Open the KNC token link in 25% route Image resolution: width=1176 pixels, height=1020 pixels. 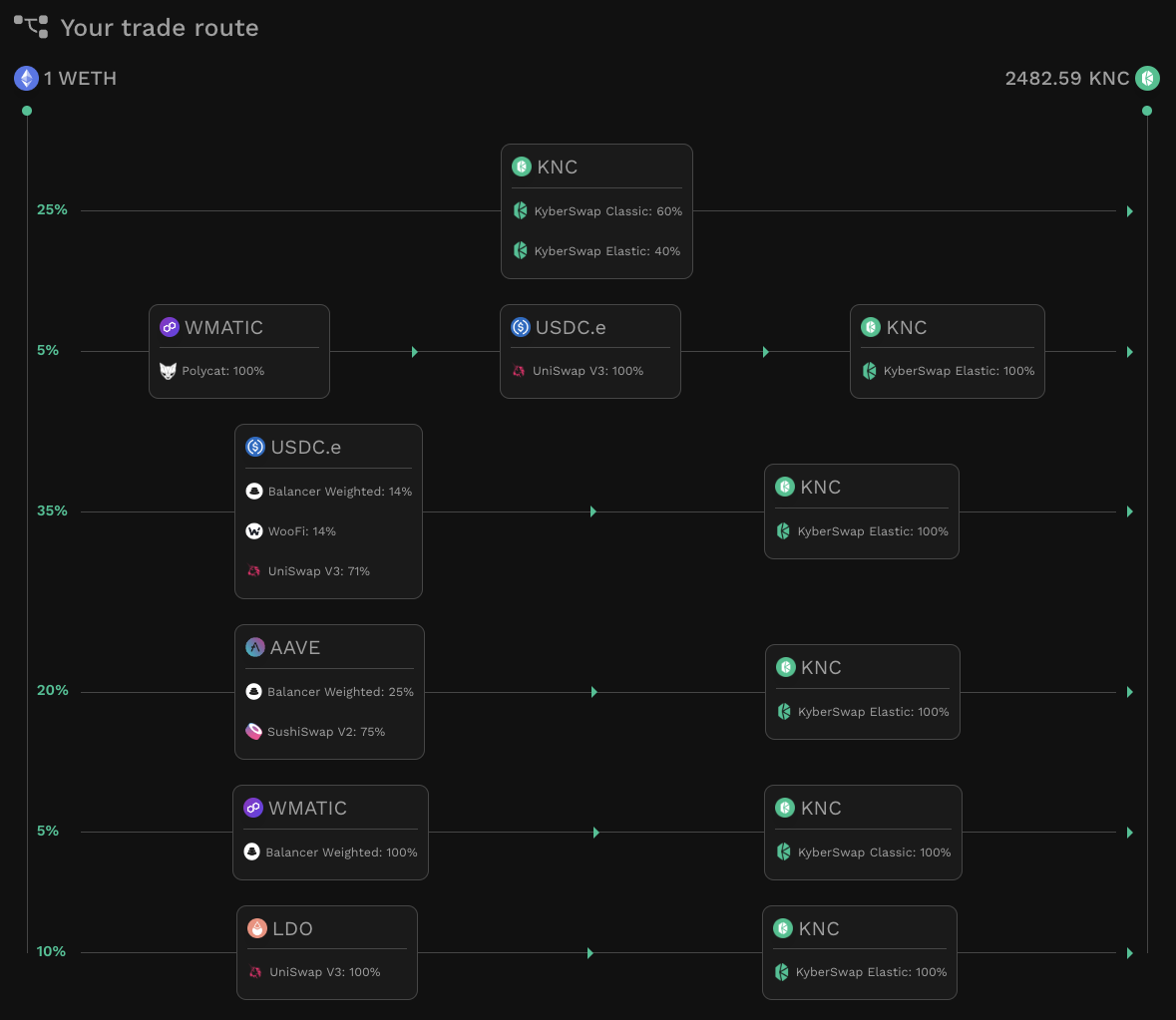558,168
